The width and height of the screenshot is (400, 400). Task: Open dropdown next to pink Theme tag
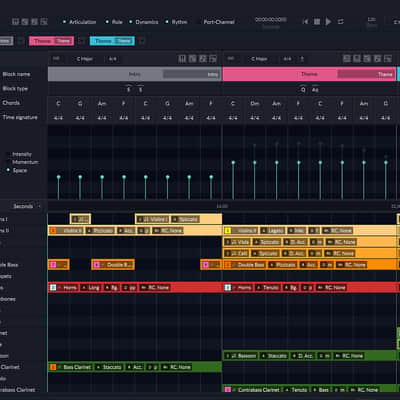pyautogui.click(x=81, y=41)
